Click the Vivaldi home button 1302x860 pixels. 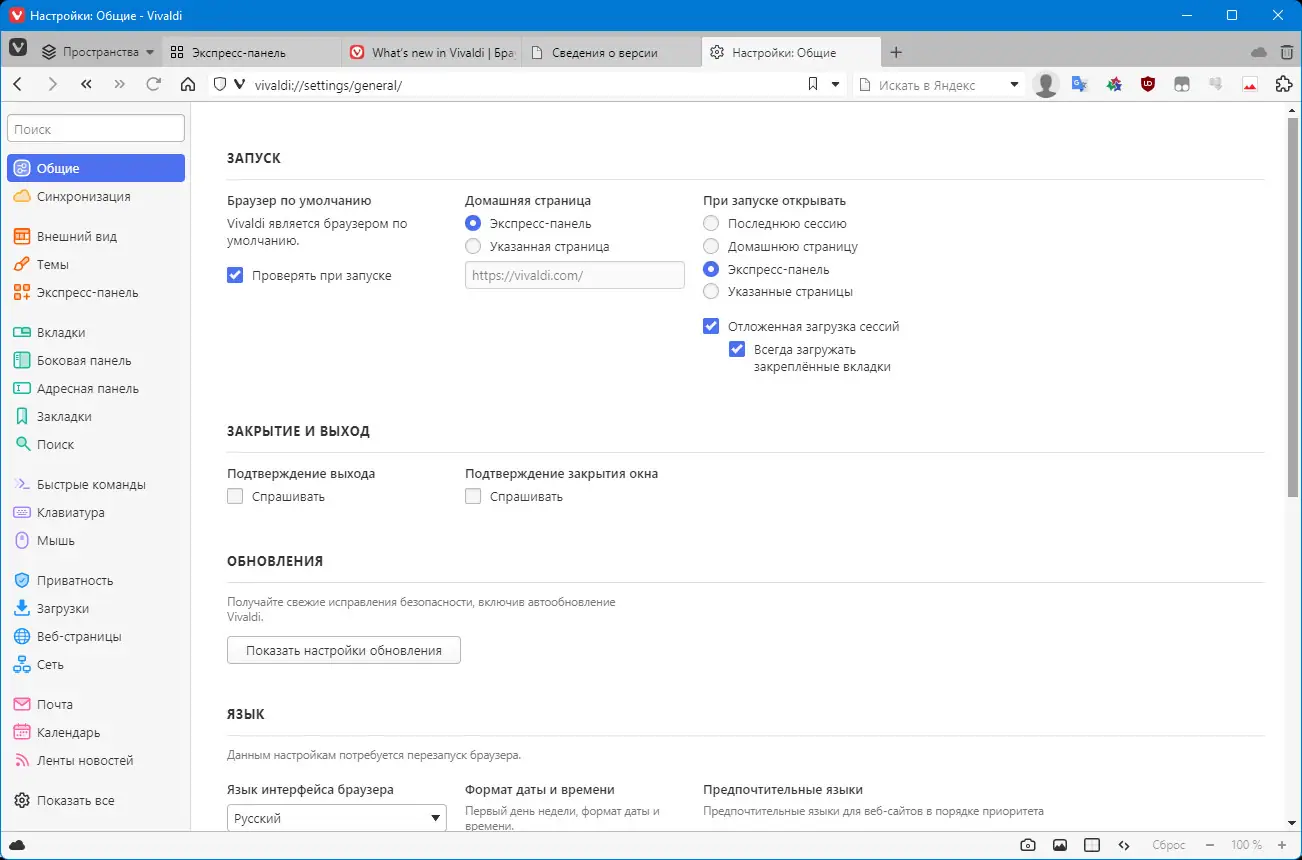(x=188, y=84)
